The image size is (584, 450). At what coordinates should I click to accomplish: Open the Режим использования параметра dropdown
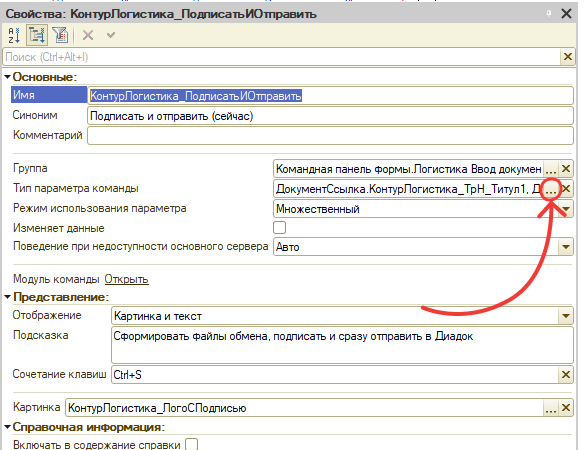tap(566, 209)
